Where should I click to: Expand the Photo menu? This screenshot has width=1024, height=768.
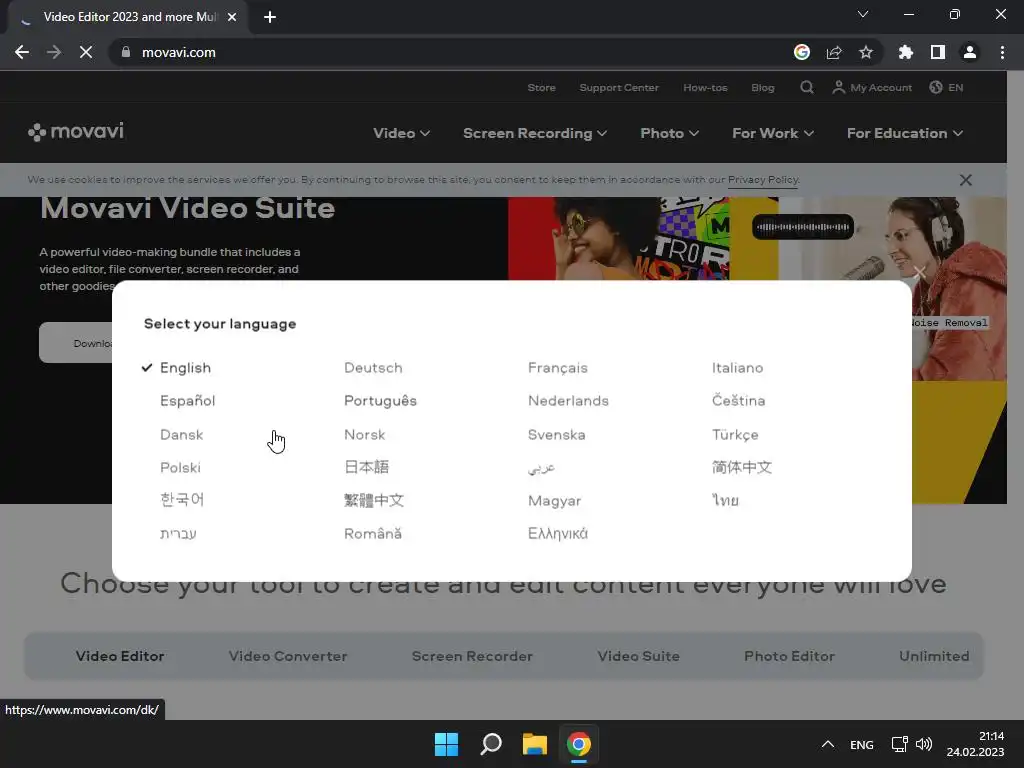(669, 133)
